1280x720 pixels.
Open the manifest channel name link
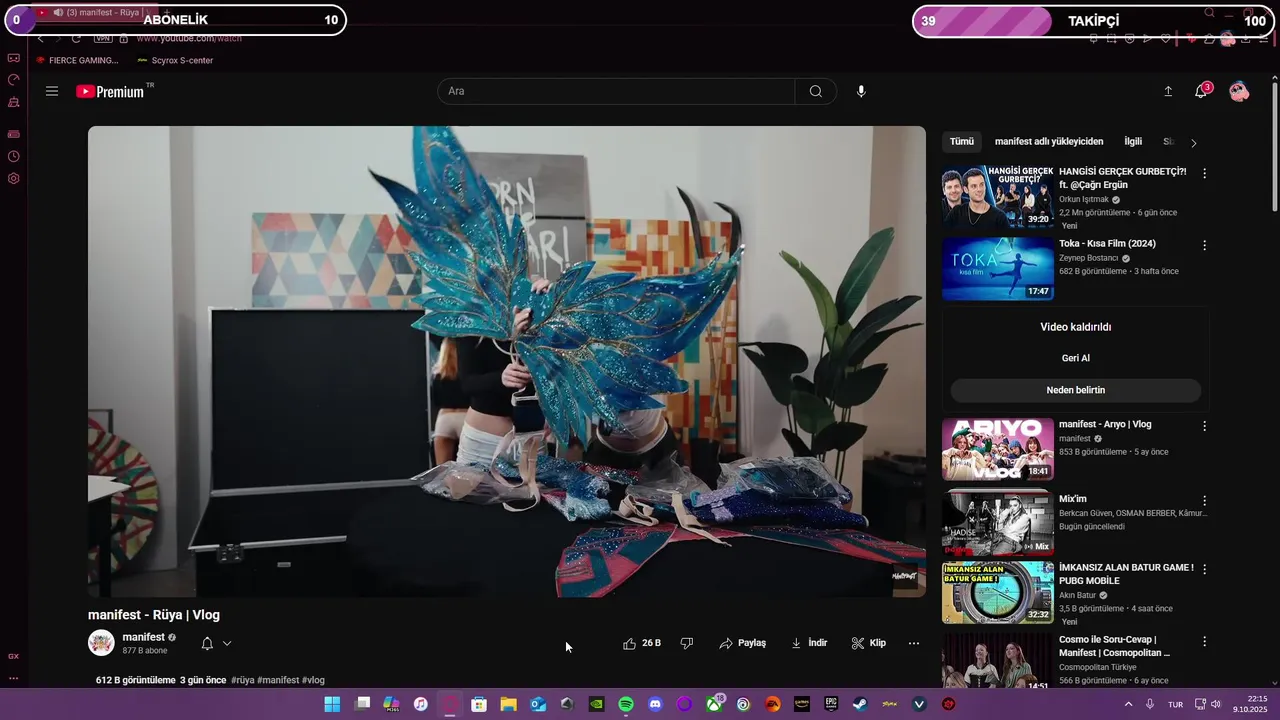[143, 637]
